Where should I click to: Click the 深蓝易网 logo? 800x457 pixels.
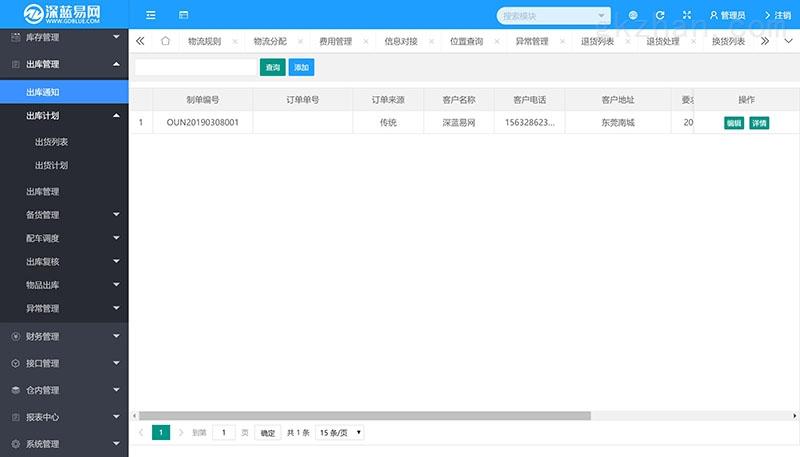coord(62,14)
